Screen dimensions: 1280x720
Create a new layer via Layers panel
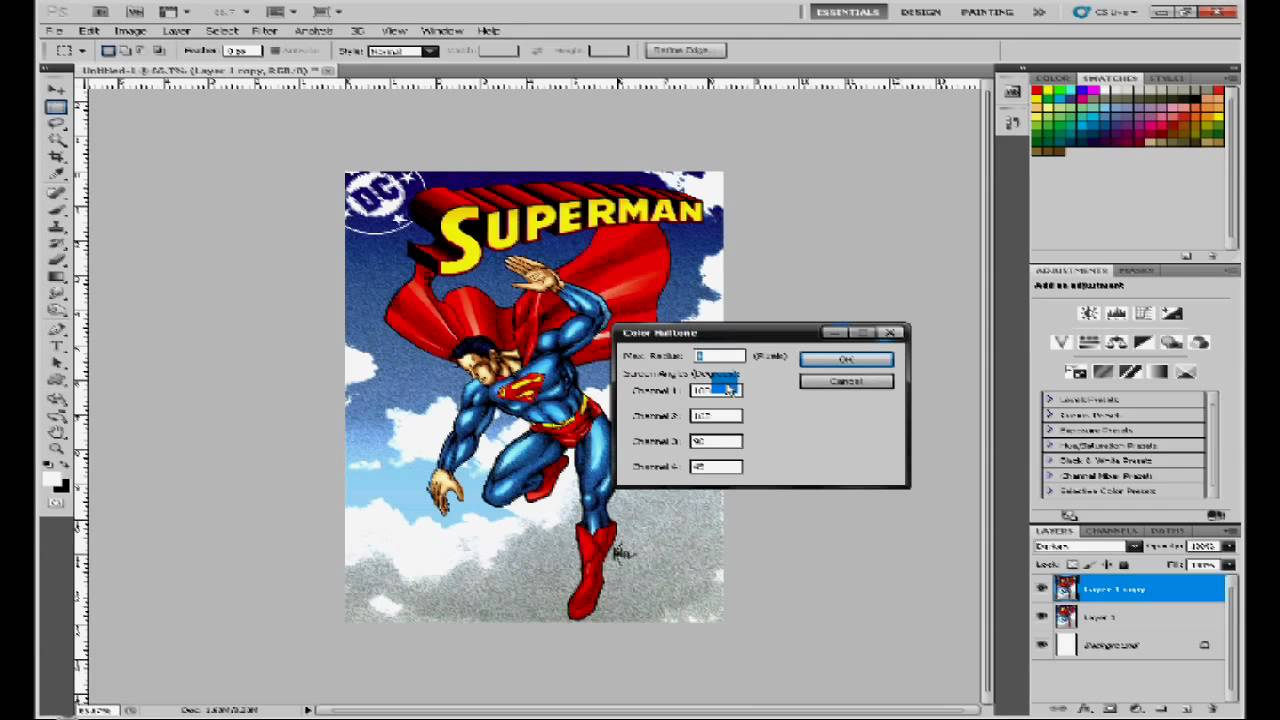pyautogui.click(x=1186, y=709)
